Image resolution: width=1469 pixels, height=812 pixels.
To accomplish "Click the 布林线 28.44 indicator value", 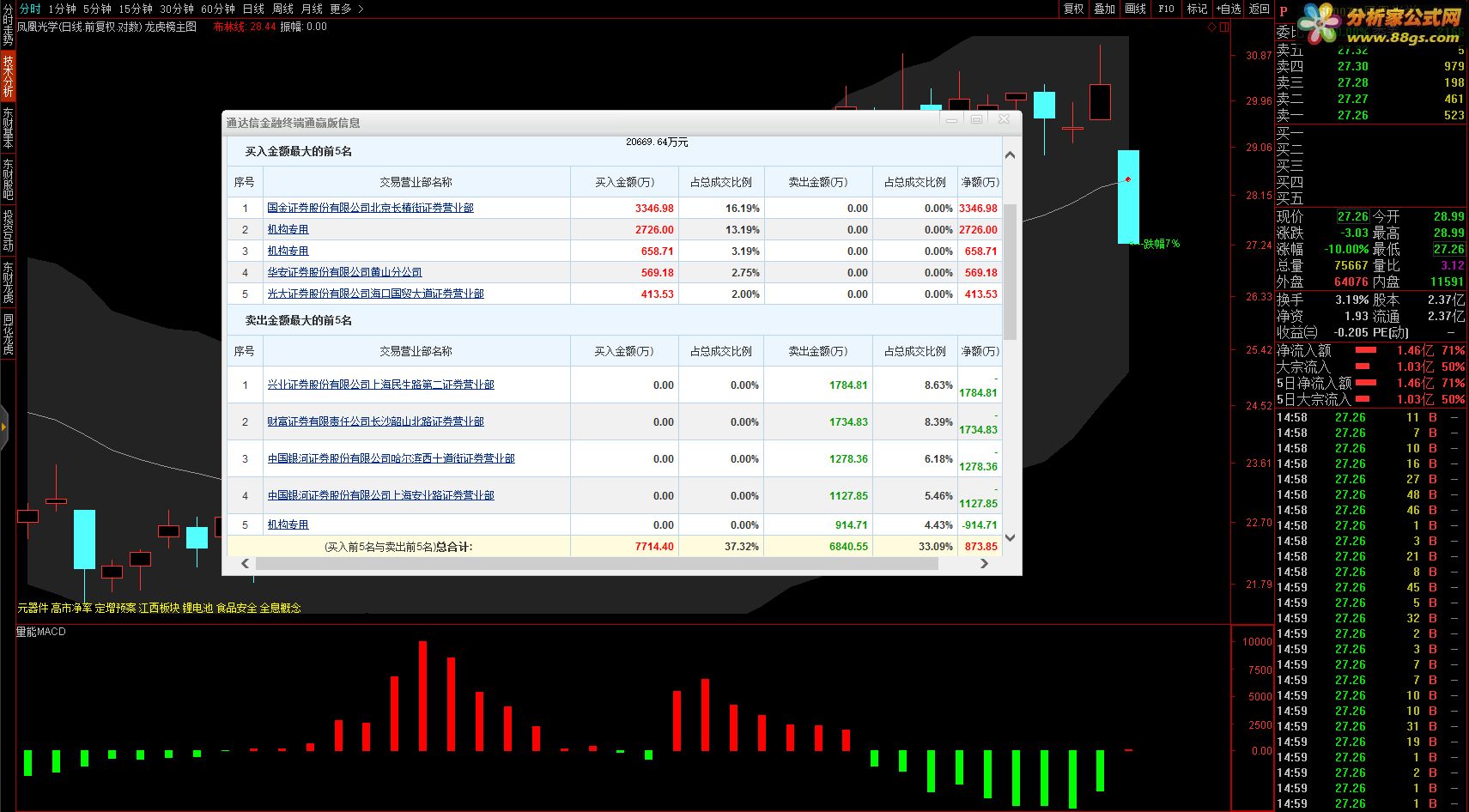I will point(245,27).
